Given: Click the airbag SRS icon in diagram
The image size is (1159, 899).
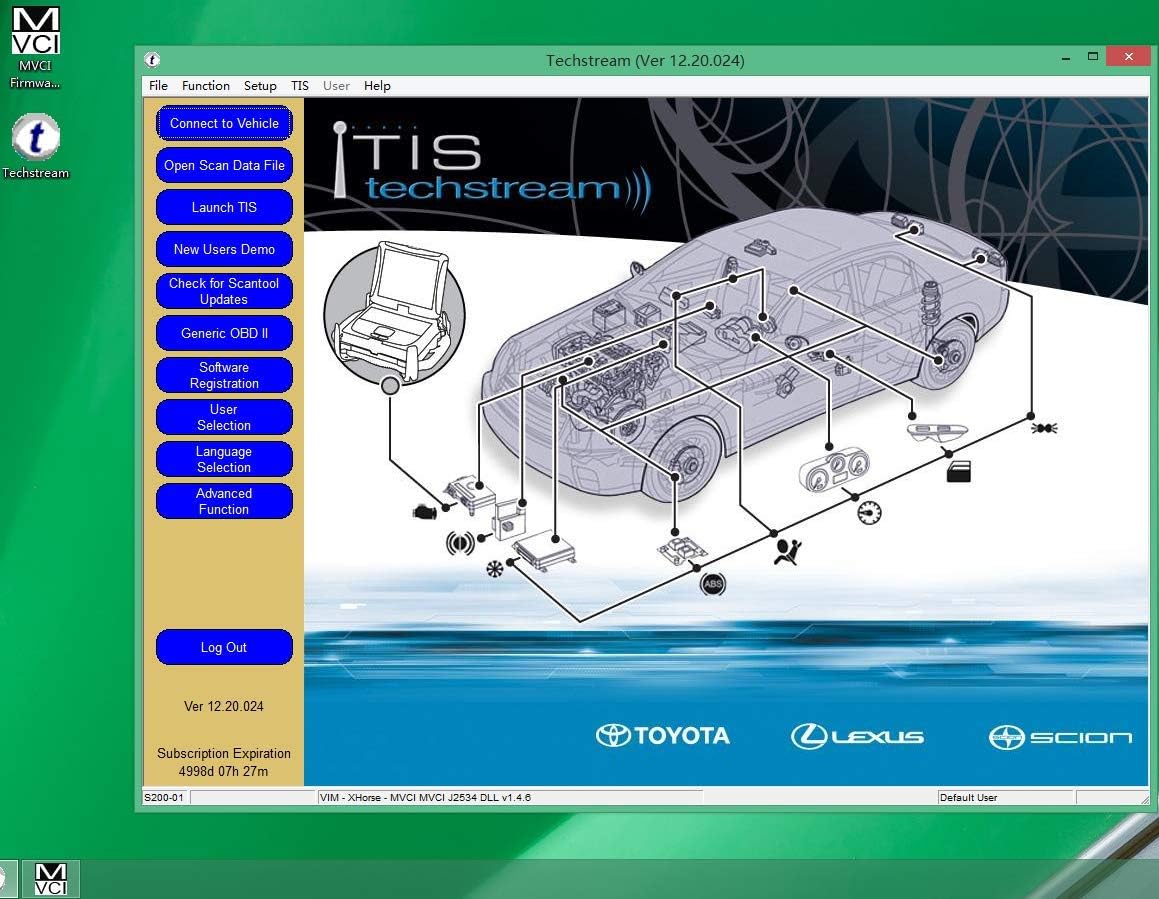Looking at the screenshot, I should pyautogui.click(x=787, y=552).
